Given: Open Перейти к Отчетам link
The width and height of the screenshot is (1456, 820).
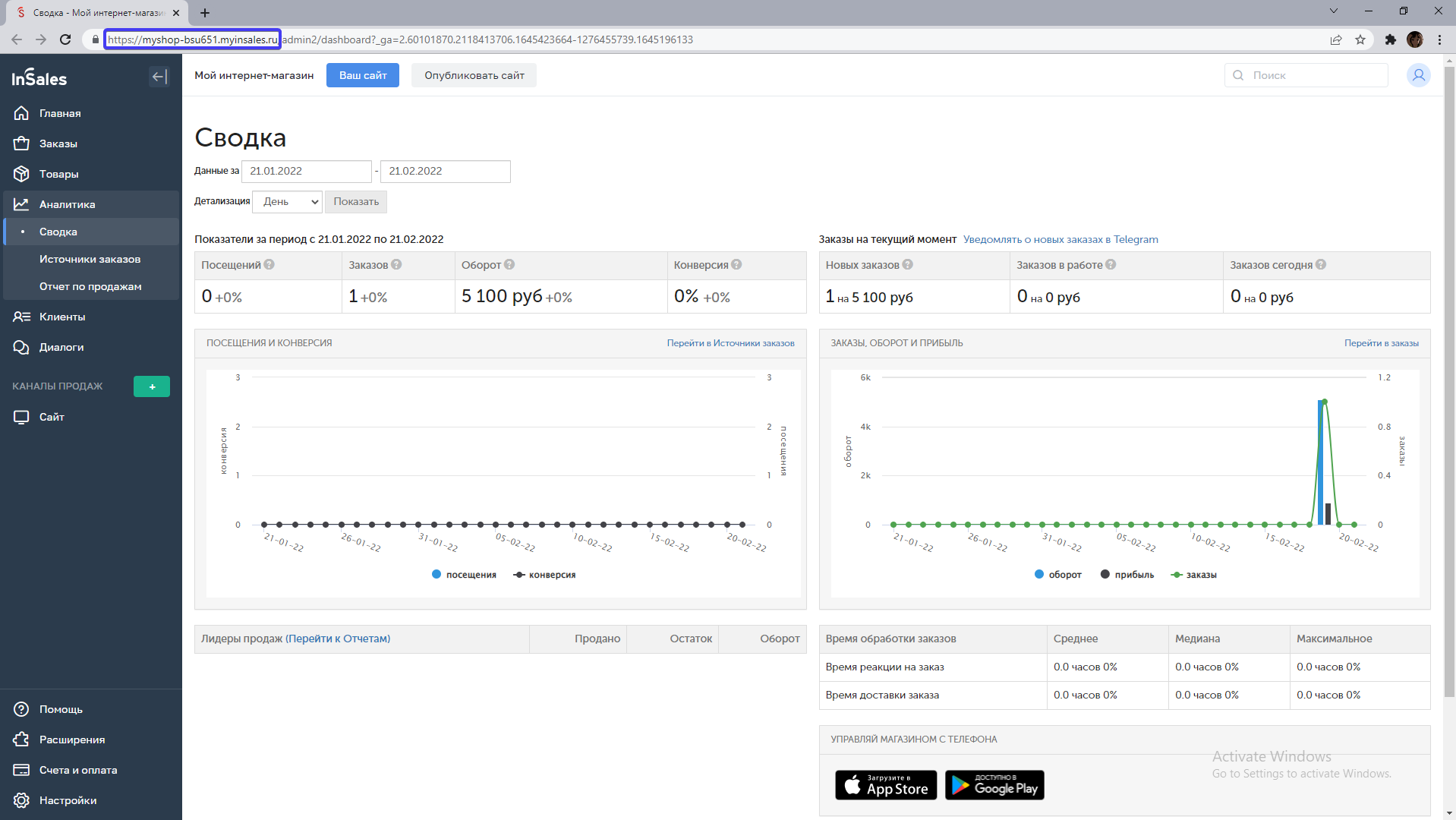Looking at the screenshot, I should 338,639.
